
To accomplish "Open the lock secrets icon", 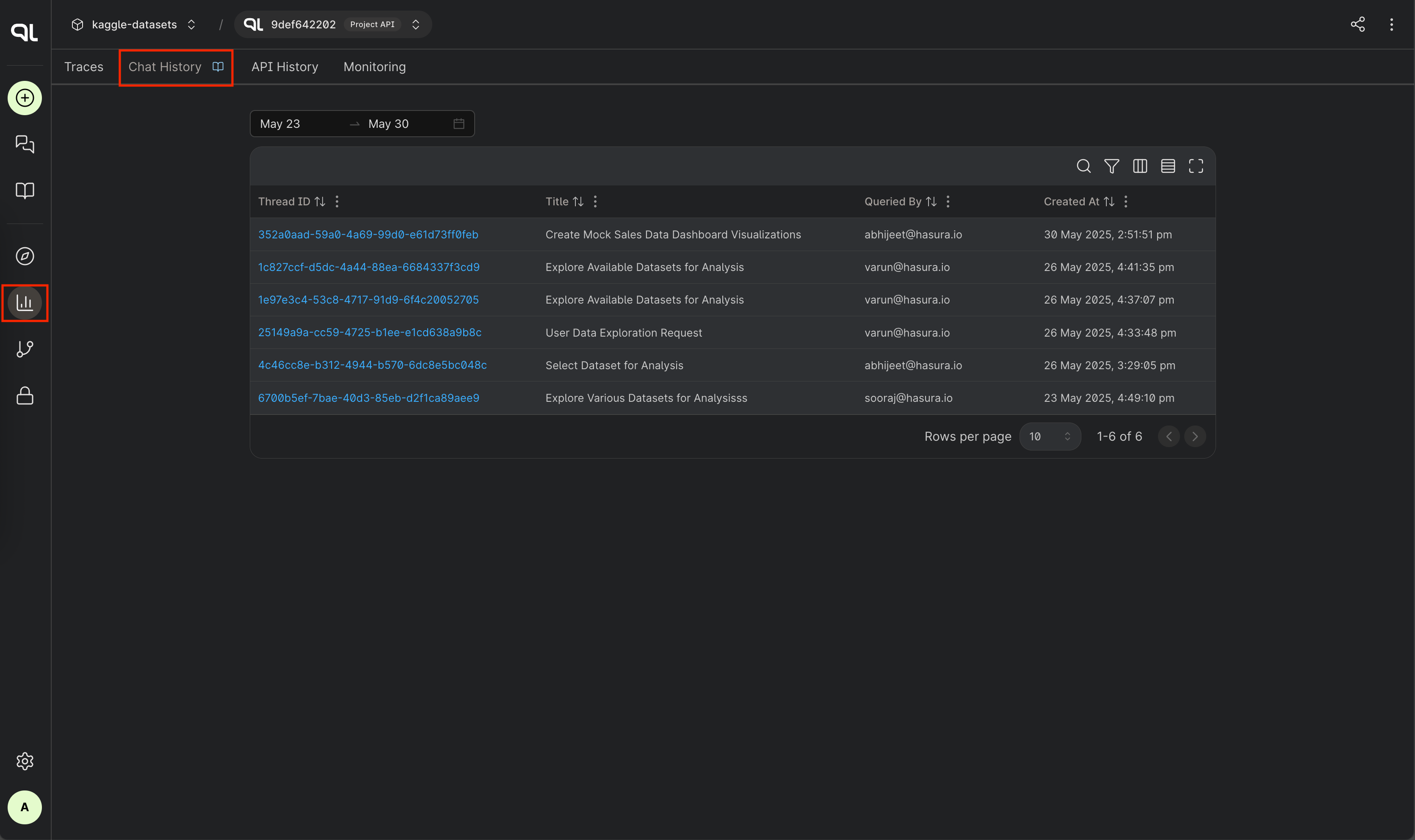I will tap(24, 396).
